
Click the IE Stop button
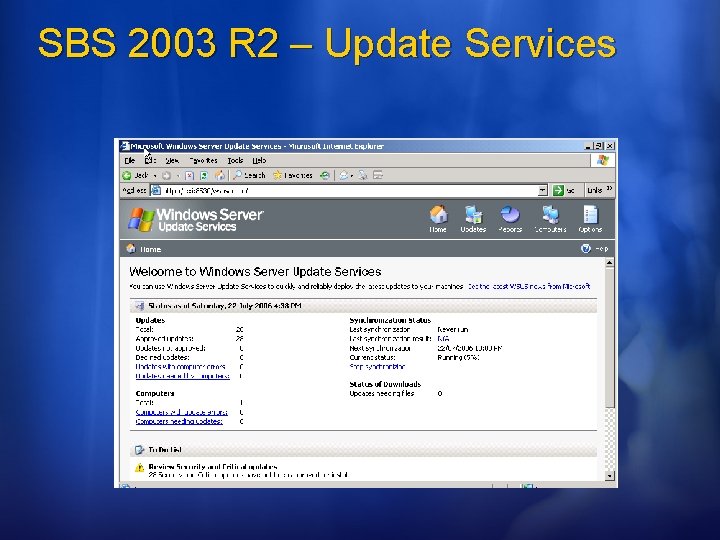189,175
